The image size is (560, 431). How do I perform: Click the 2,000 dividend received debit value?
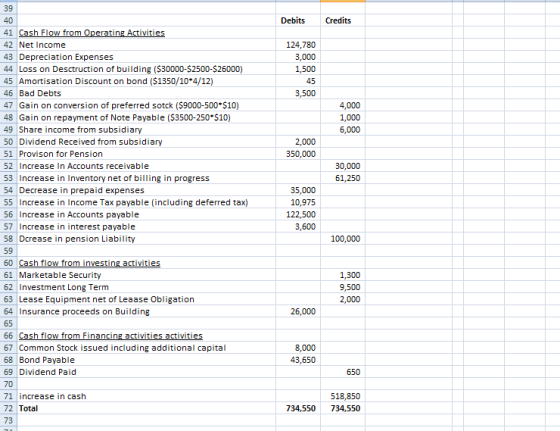[x=305, y=142]
